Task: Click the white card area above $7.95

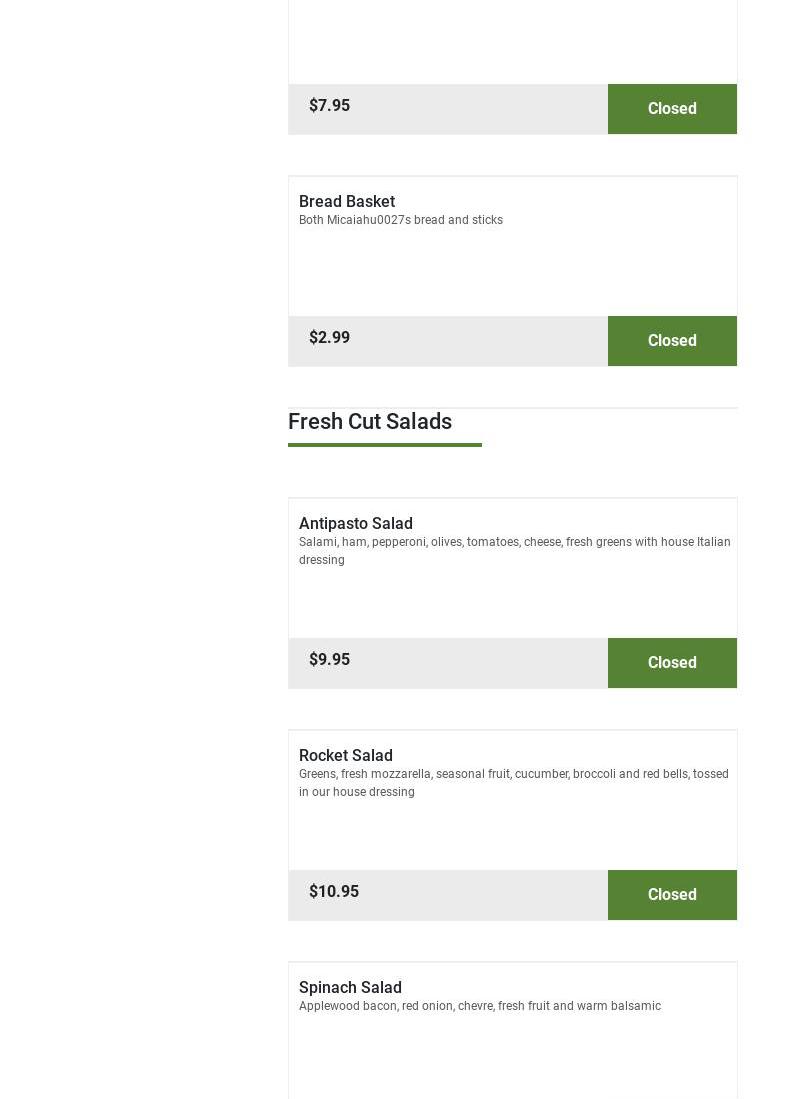Action: tap(512, 40)
